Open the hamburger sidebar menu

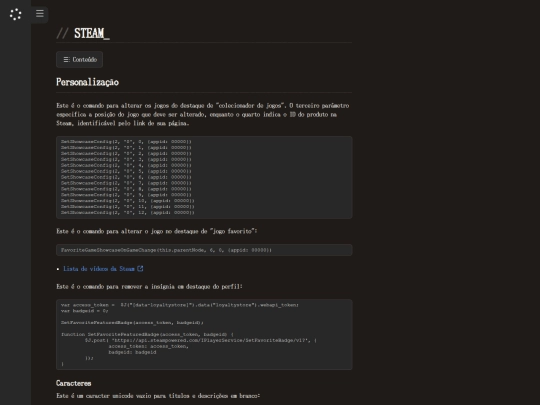[40, 13]
